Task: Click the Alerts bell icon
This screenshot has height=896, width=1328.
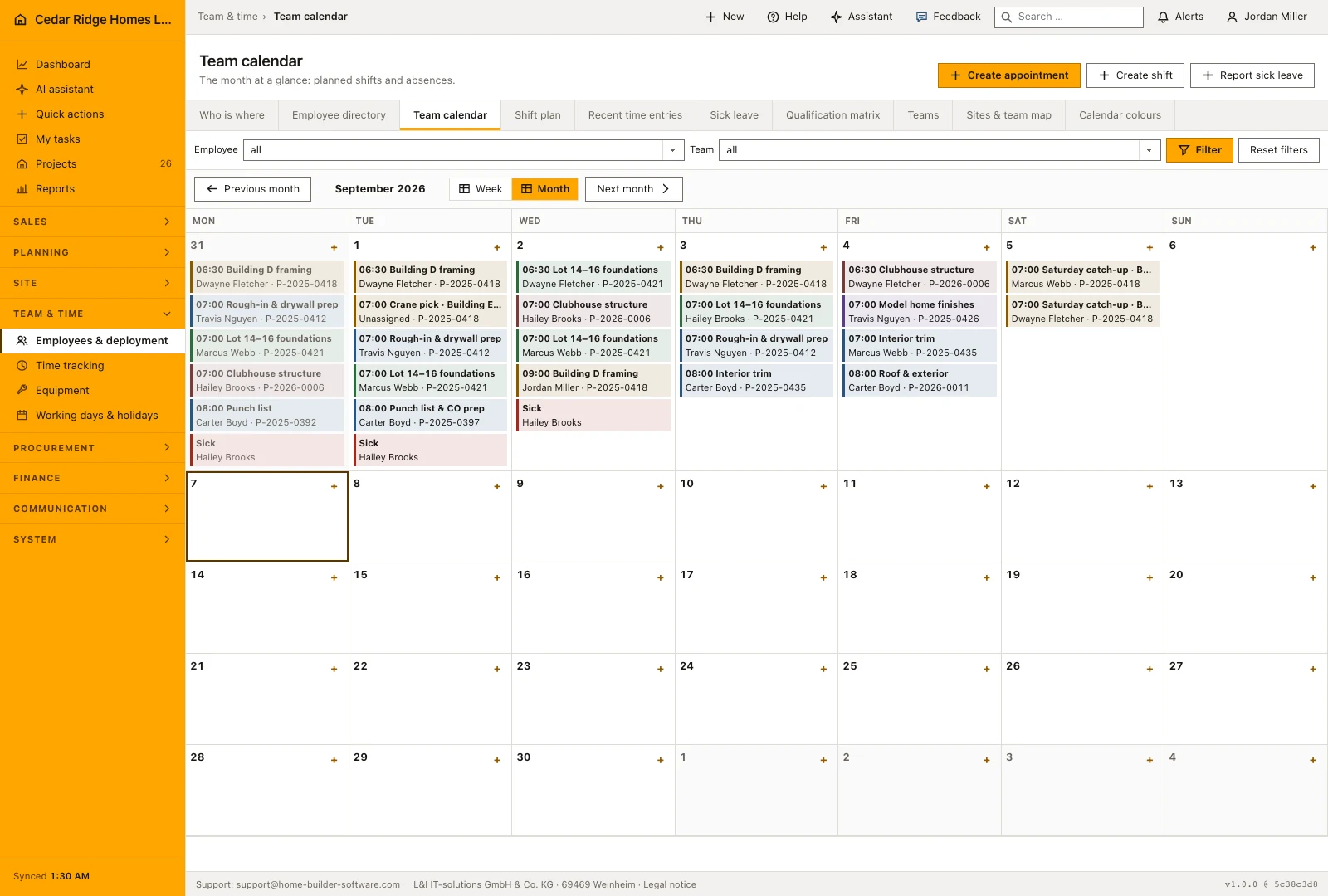Action: [x=1164, y=17]
